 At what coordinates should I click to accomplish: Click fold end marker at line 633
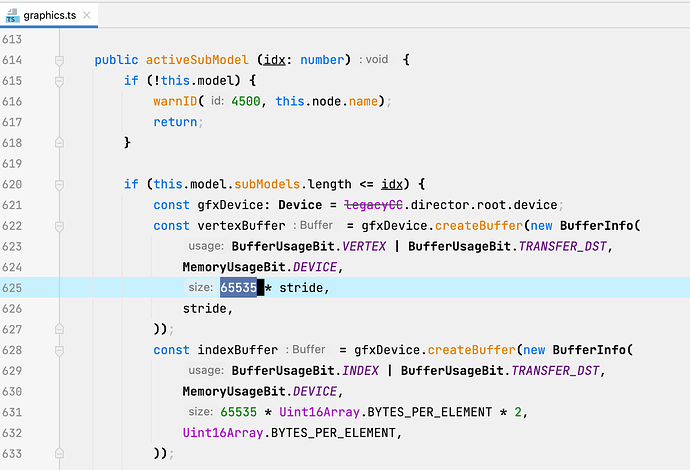(59, 453)
